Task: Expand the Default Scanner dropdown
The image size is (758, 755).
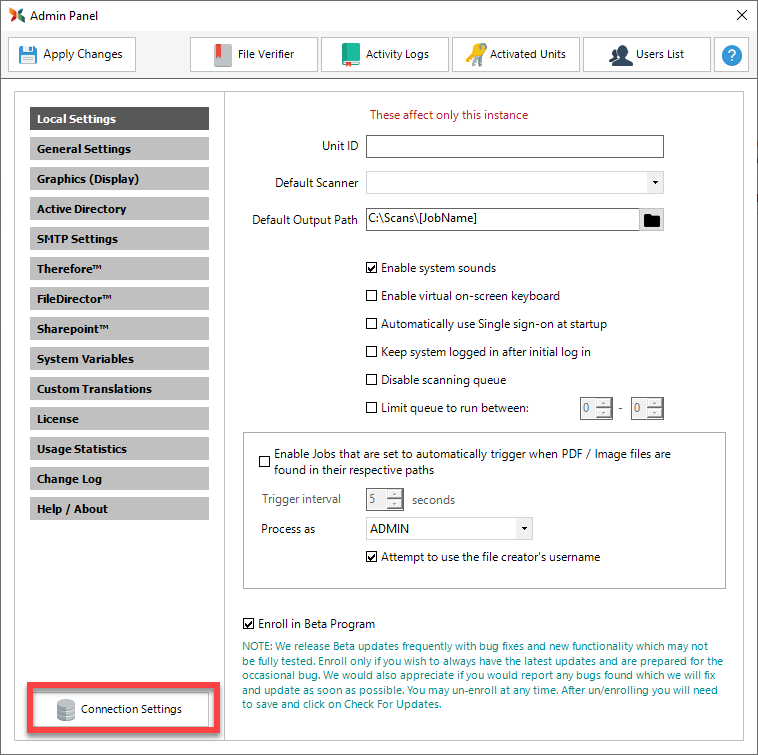Action: (654, 183)
